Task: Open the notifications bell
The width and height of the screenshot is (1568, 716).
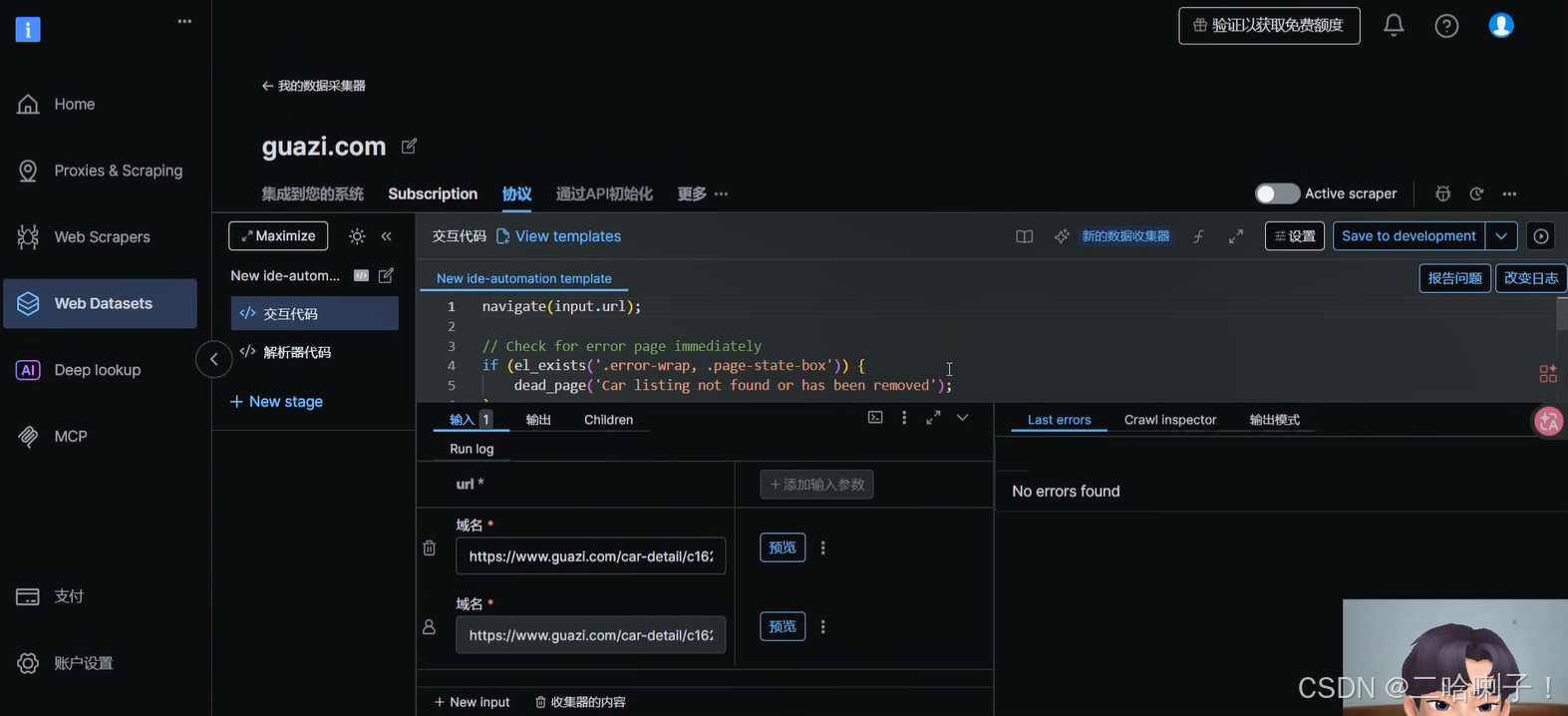Action: click(1394, 25)
